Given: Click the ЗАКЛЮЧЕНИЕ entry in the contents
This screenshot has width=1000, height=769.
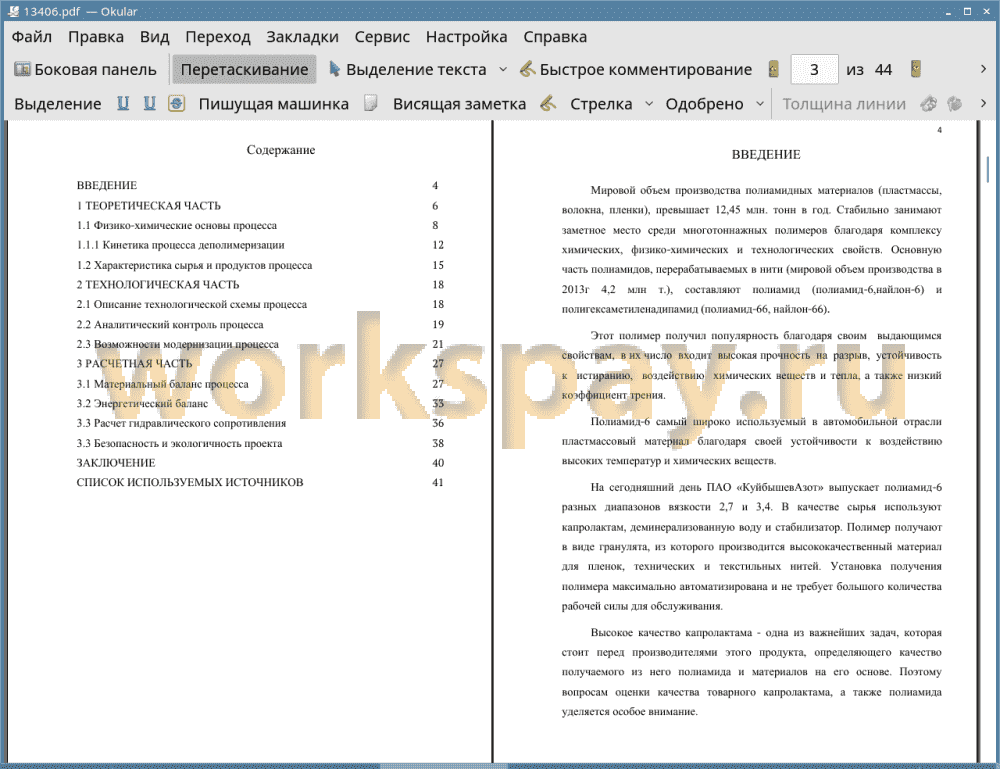Looking at the screenshot, I should [x=116, y=463].
